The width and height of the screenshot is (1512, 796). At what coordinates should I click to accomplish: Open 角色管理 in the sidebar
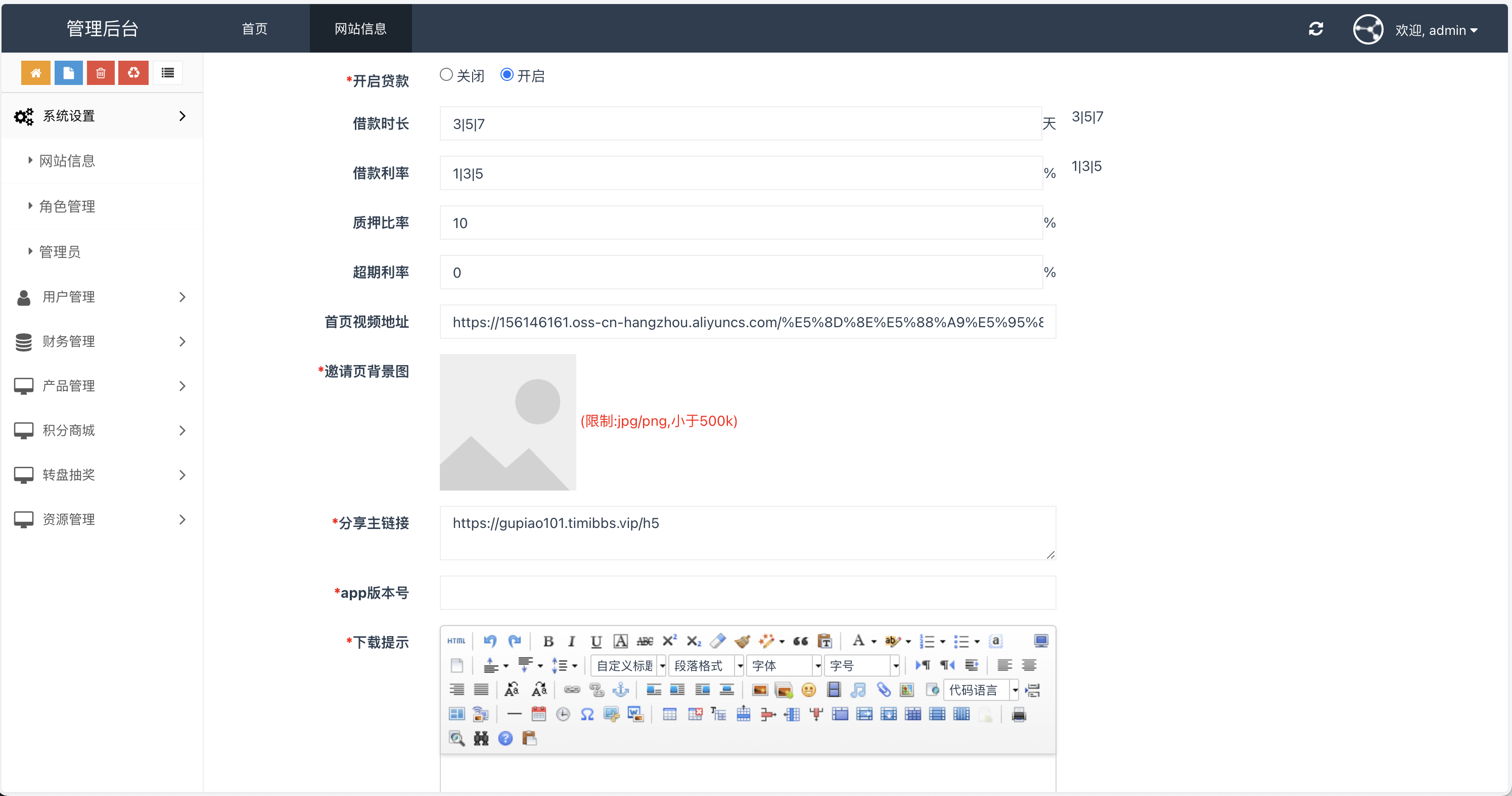(x=67, y=206)
